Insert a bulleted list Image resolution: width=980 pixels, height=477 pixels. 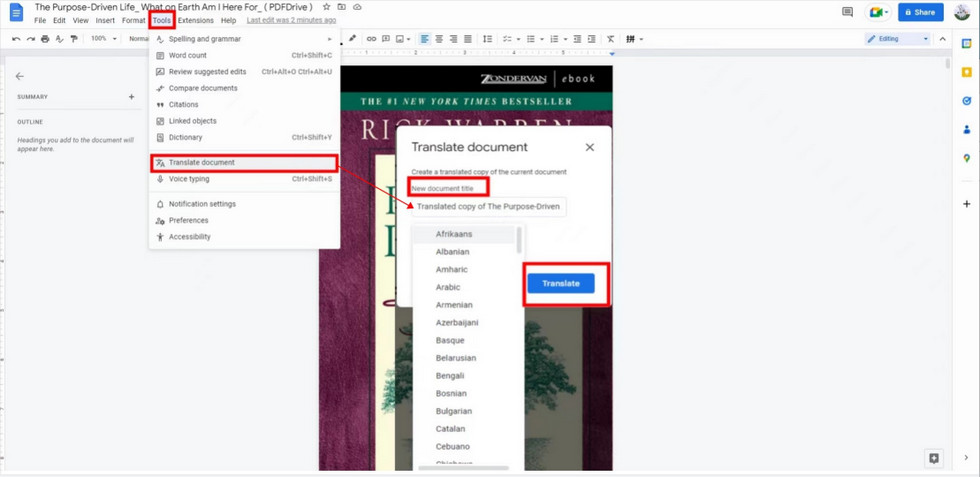531,39
